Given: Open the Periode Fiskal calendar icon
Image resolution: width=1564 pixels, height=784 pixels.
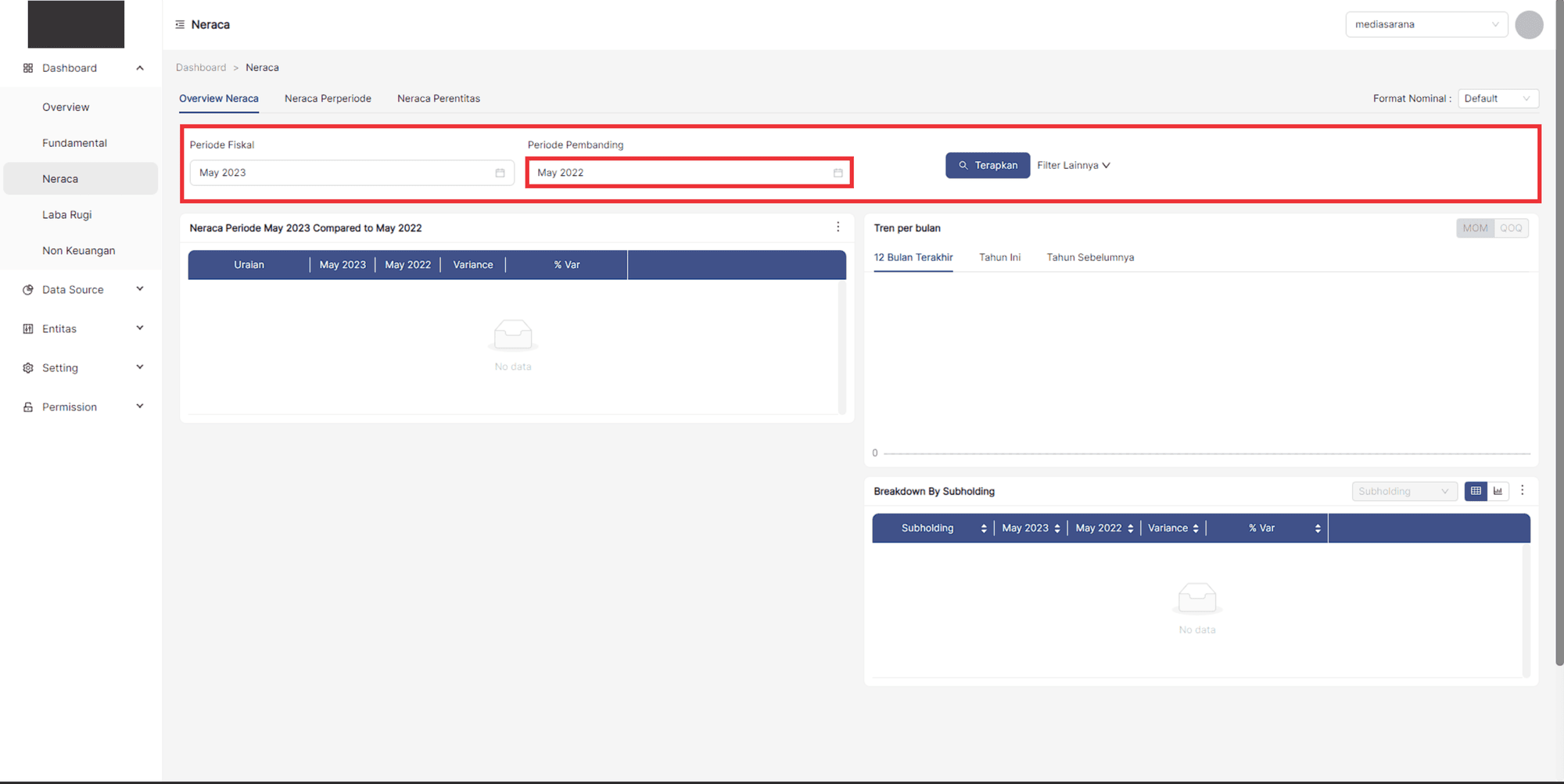Looking at the screenshot, I should coord(500,173).
